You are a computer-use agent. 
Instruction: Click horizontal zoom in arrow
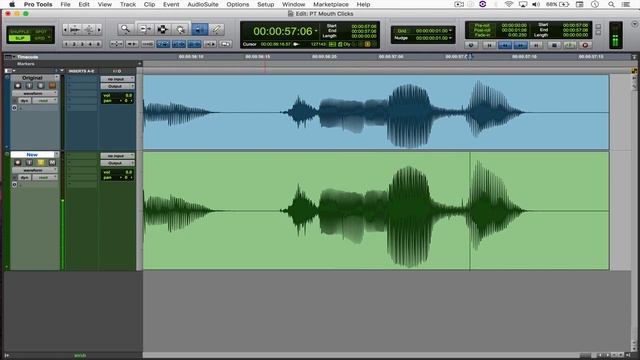coord(99,29)
